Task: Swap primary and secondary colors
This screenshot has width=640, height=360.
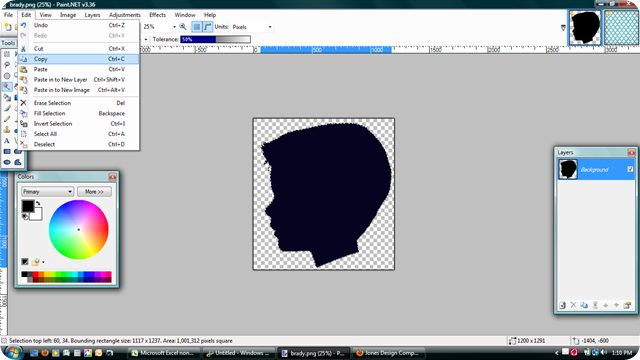Action: [38, 203]
